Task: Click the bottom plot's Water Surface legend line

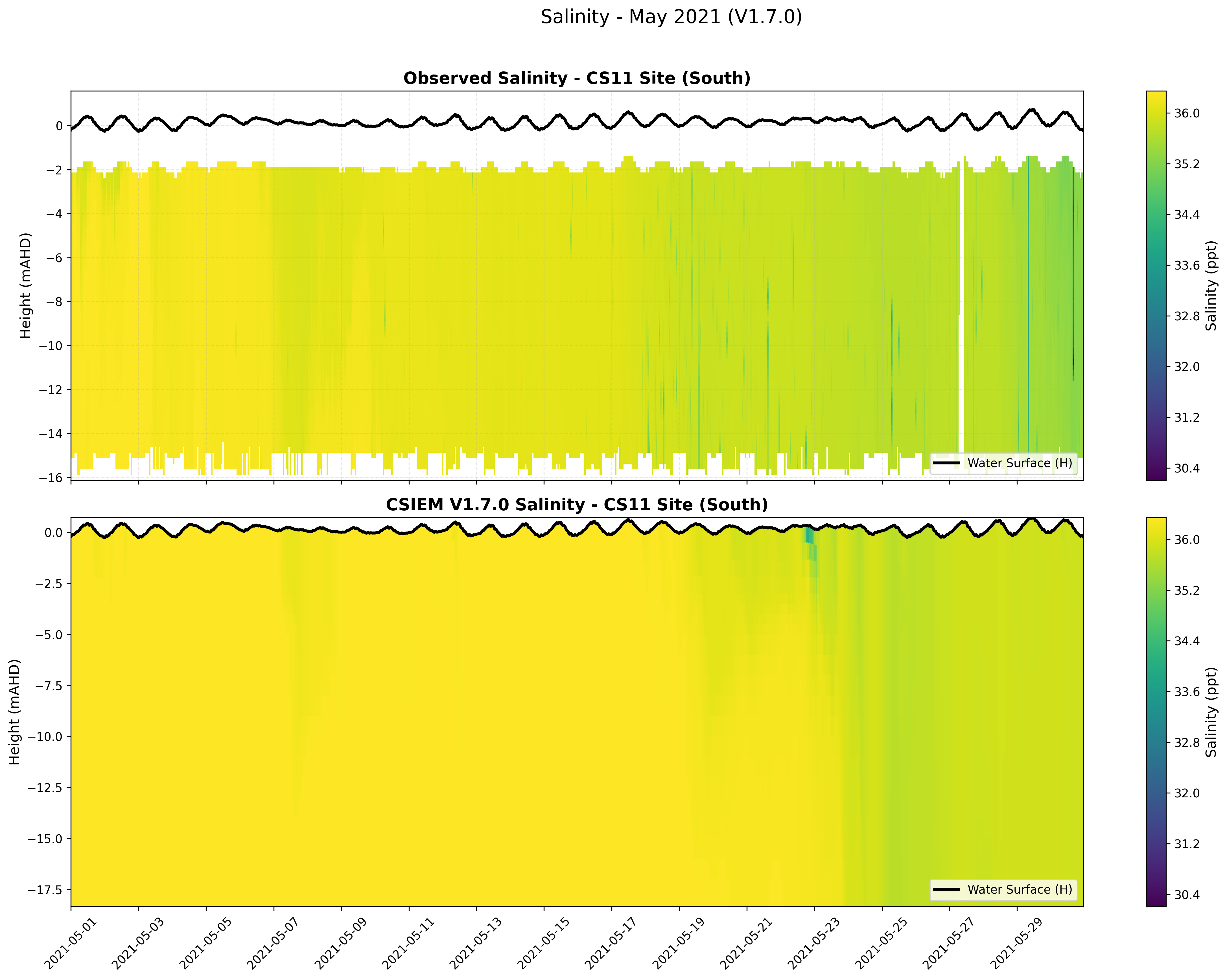Action: pos(946,889)
